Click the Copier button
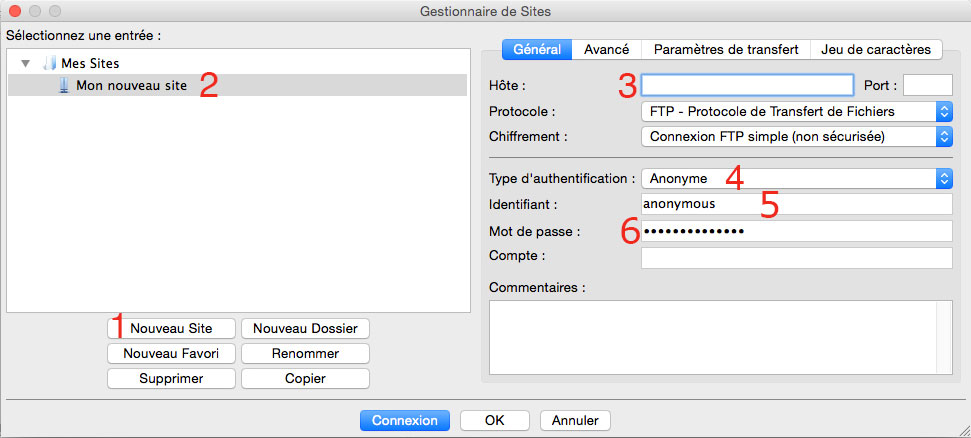This screenshot has width=971, height=438. pos(305,379)
